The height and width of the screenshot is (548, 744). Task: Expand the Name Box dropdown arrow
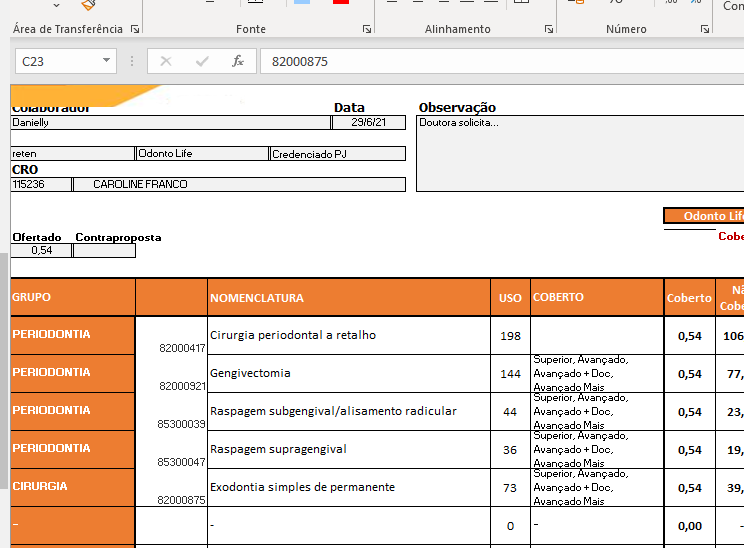click(107, 61)
